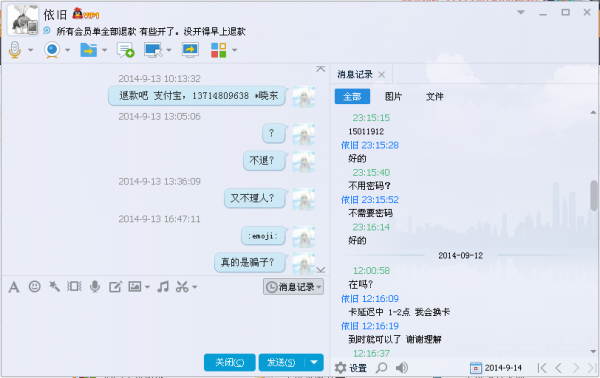Toggle the 消息记录 history button
Image resolution: width=600 pixels, height=378 pixels.
coord(293,287)
